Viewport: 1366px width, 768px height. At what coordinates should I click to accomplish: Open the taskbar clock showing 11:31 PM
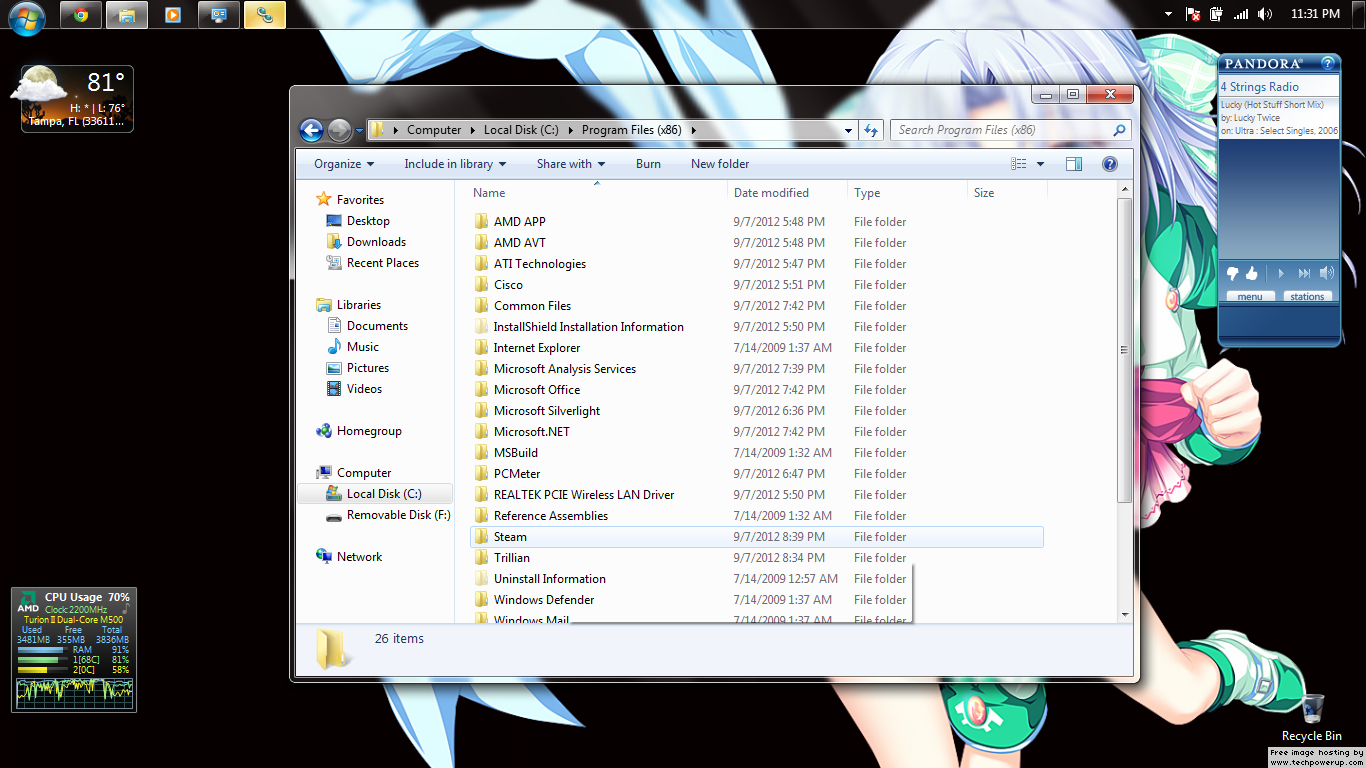[1315, 14]
